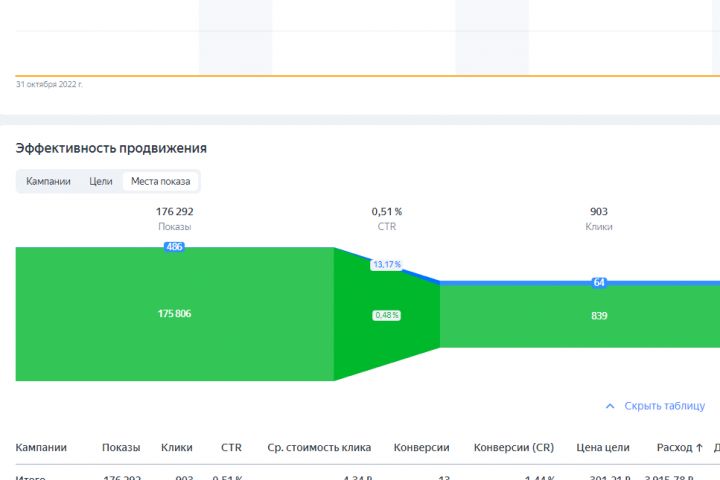Click the 0,48 % CTR badge
Image resolution: width=720 pixels, height=480 pixels.
(x=386, y=315)
